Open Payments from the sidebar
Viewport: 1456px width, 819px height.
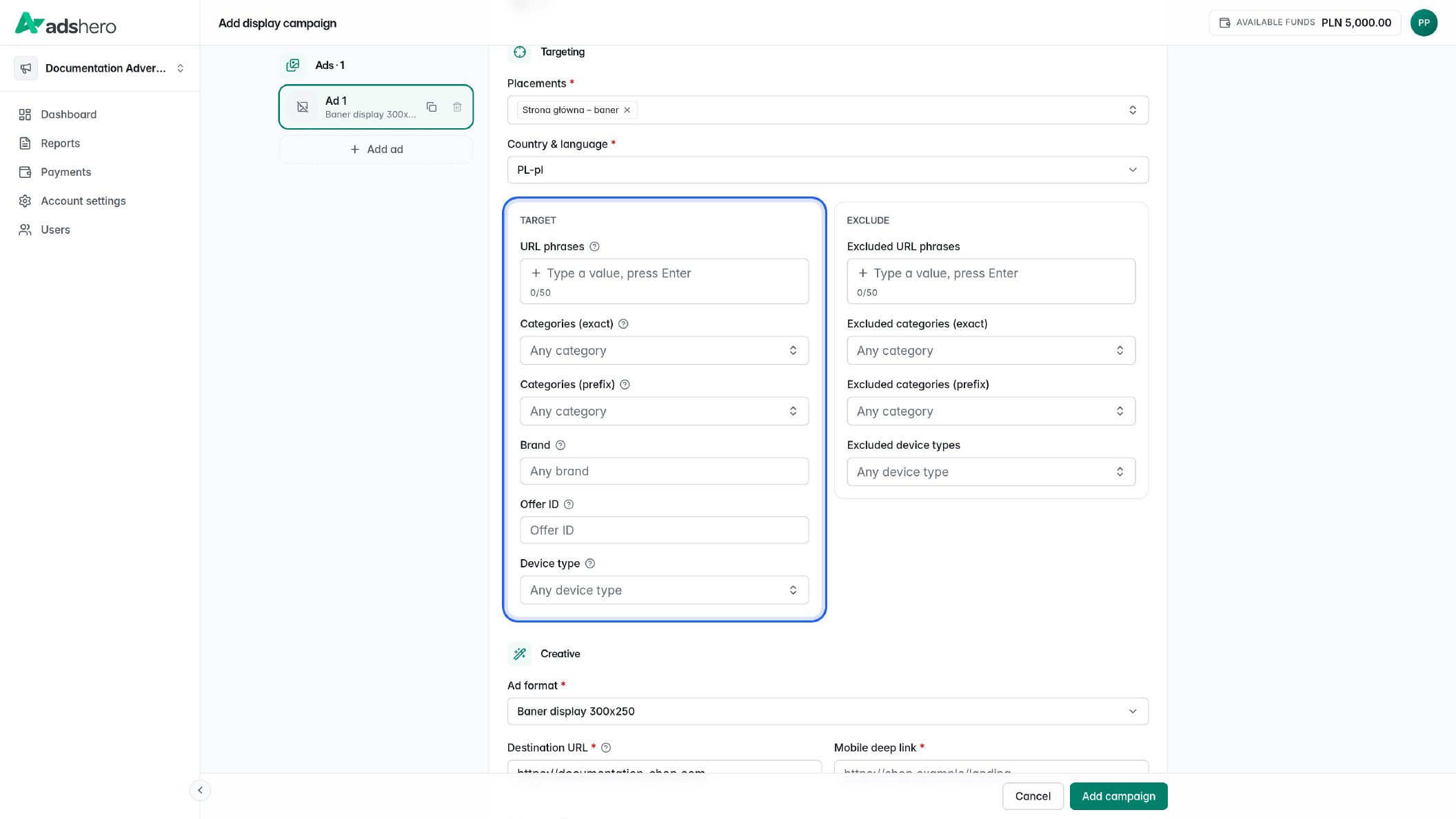(65, 172)
